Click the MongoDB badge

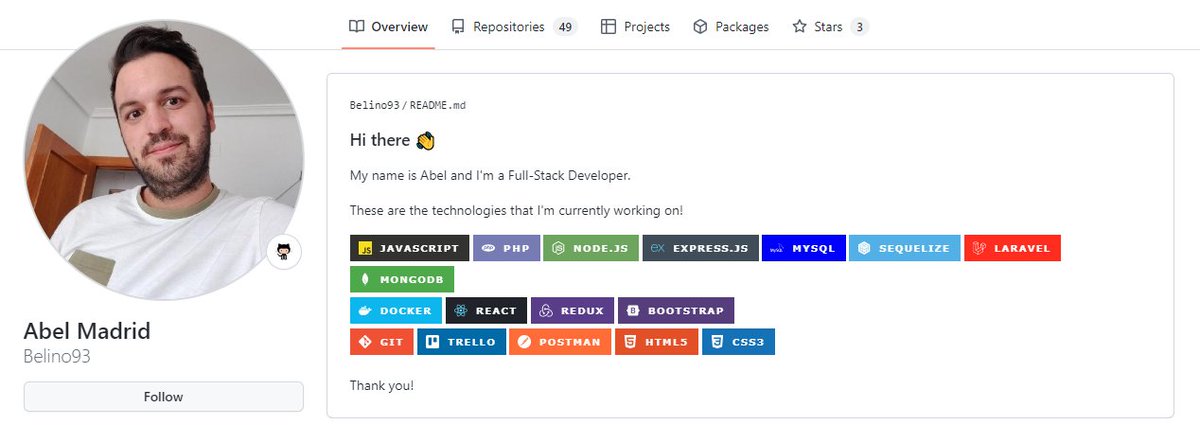[x=402, y=279]
